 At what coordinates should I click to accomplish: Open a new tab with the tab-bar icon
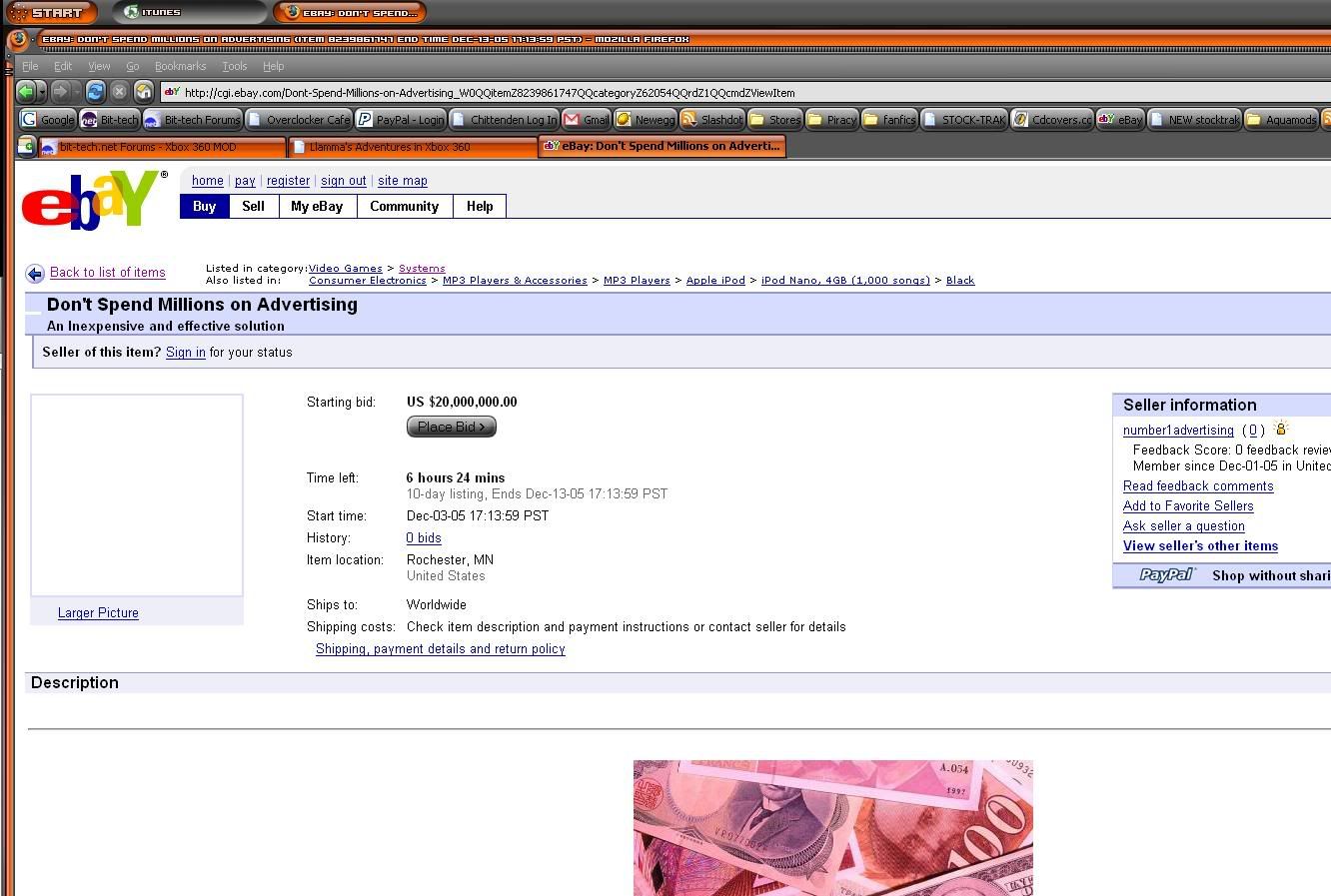point(26,147)
